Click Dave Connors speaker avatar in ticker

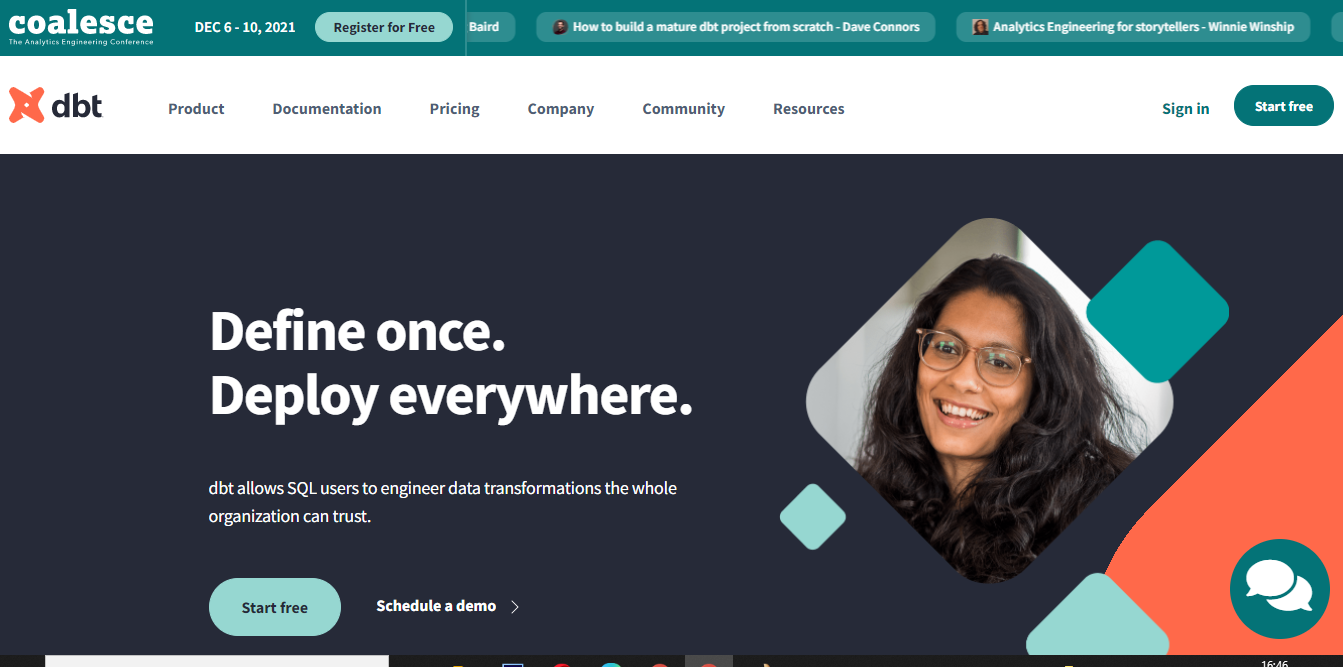tap(560, 27)
